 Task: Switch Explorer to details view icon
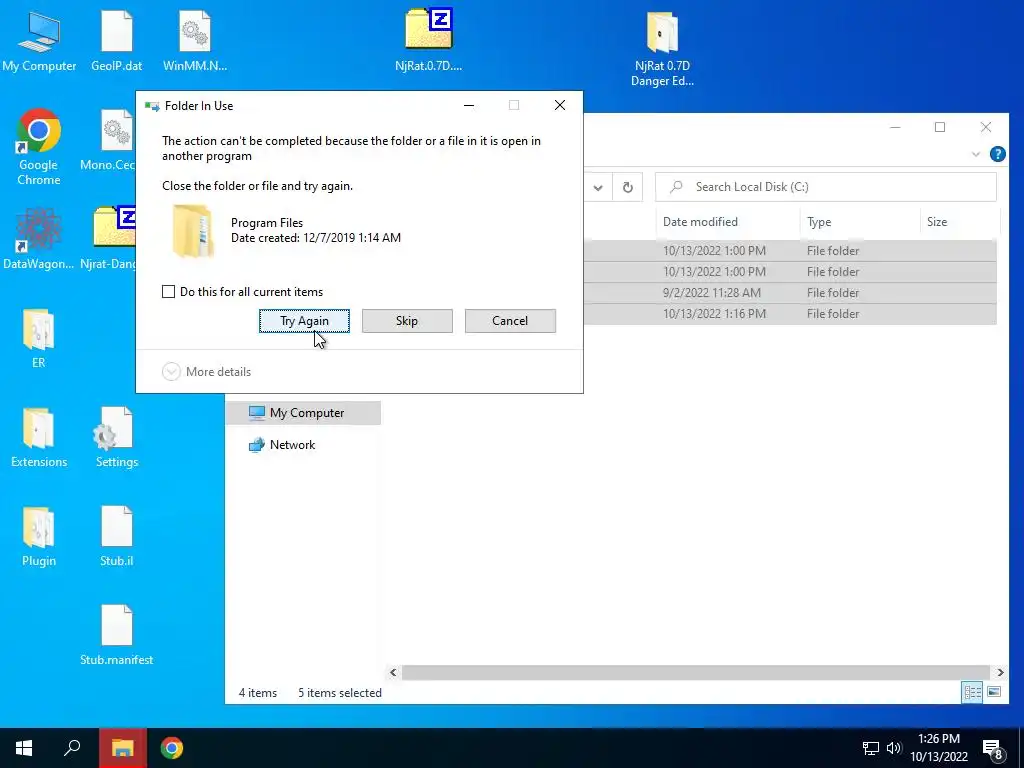(972, 692)
